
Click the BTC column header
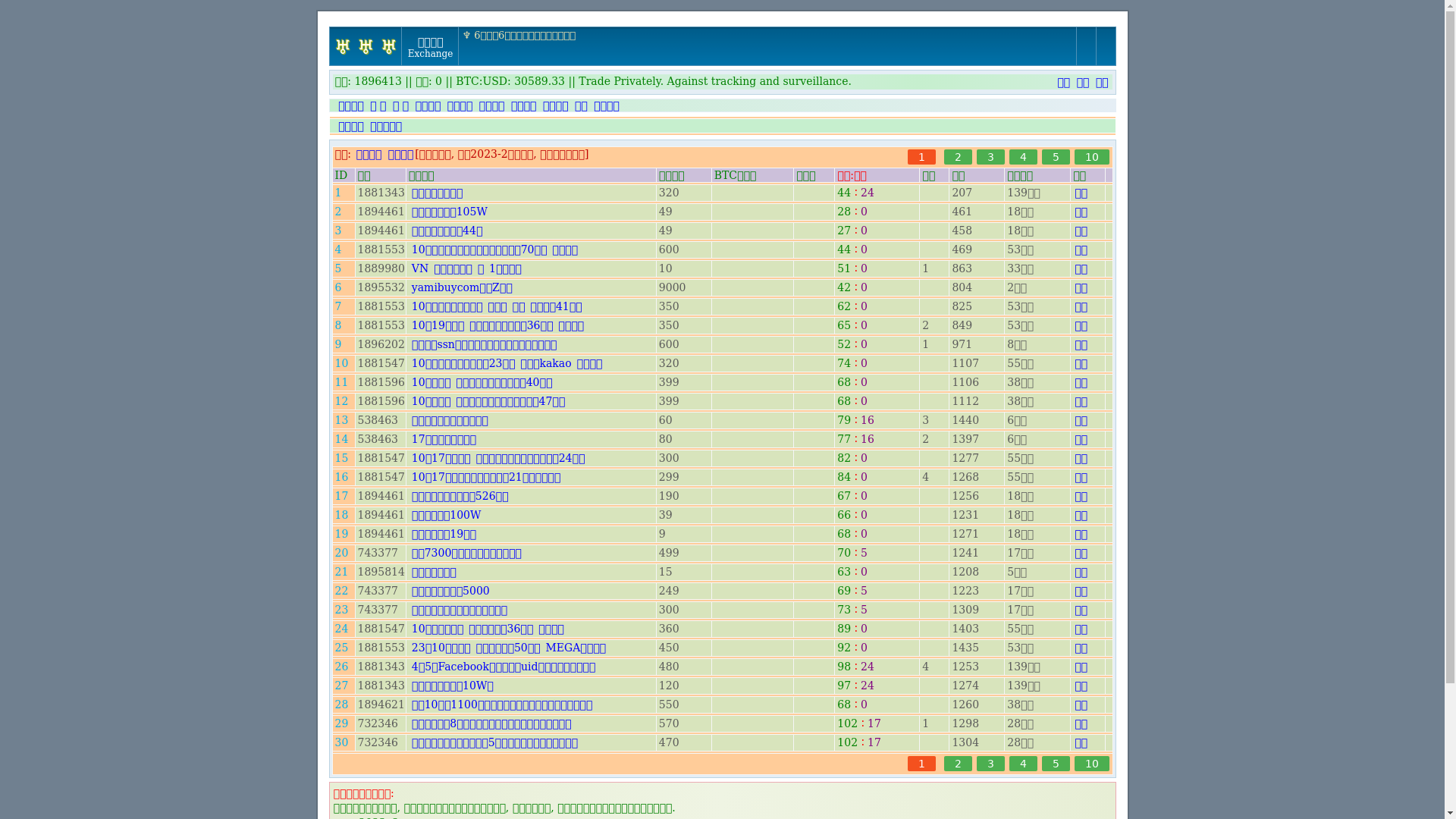(735, 175)
